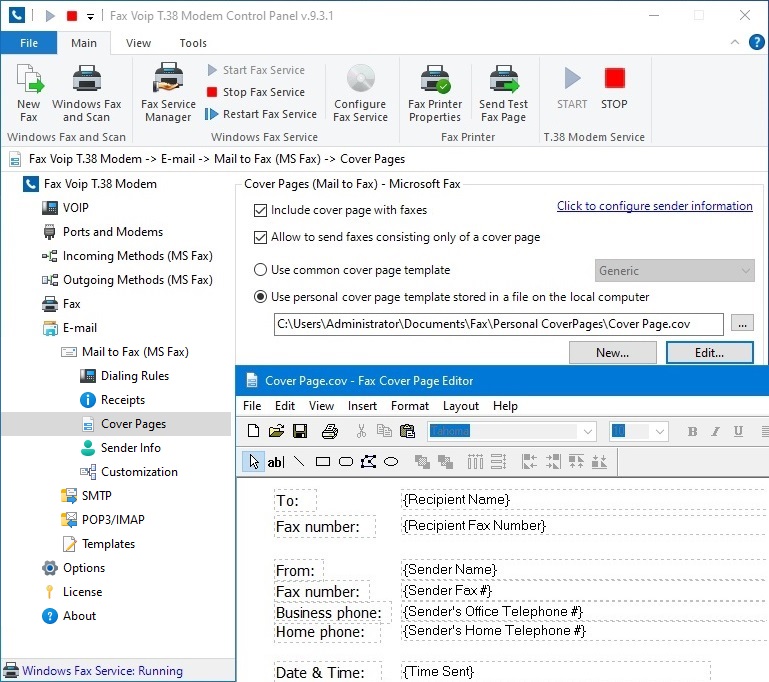
Task: Click the browse '...' button
Action: pos(743,324)
